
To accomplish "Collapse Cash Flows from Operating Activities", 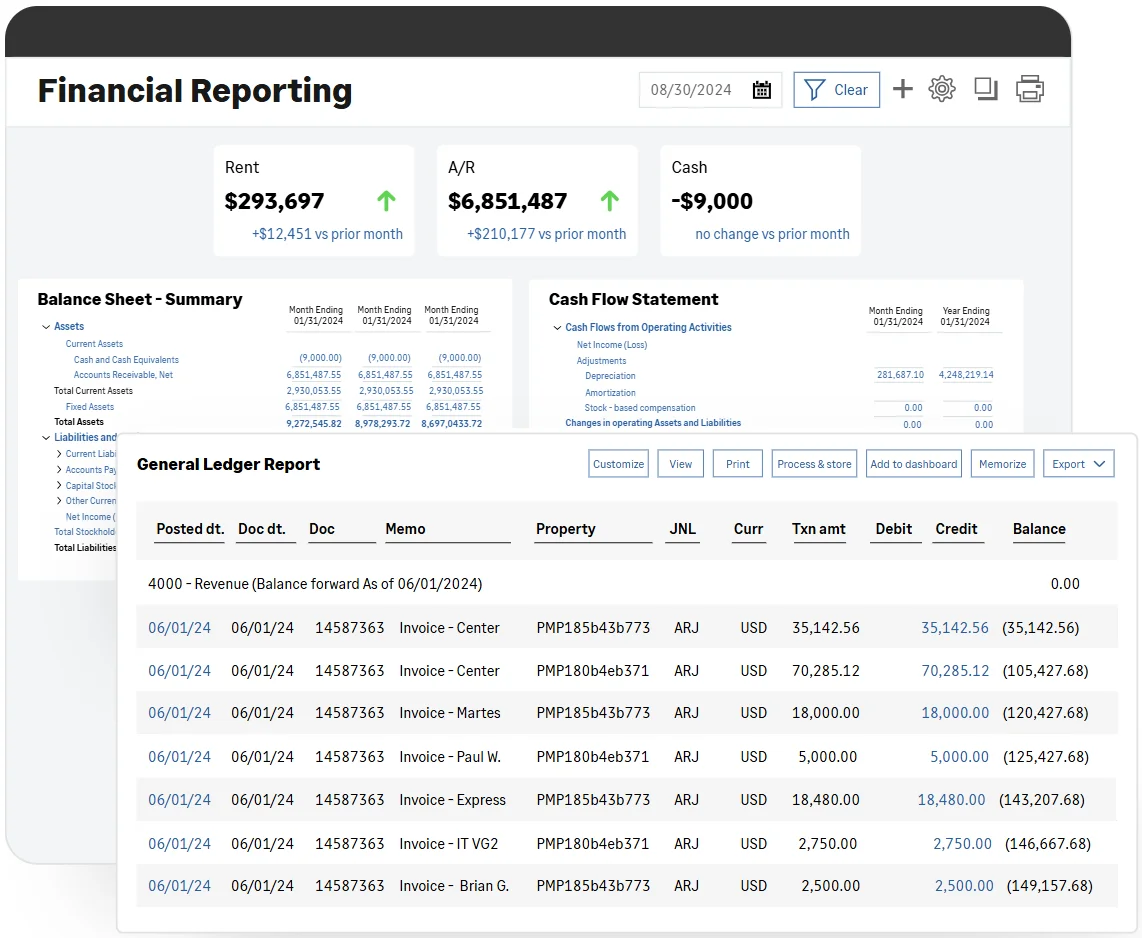I will coord(557,327).
